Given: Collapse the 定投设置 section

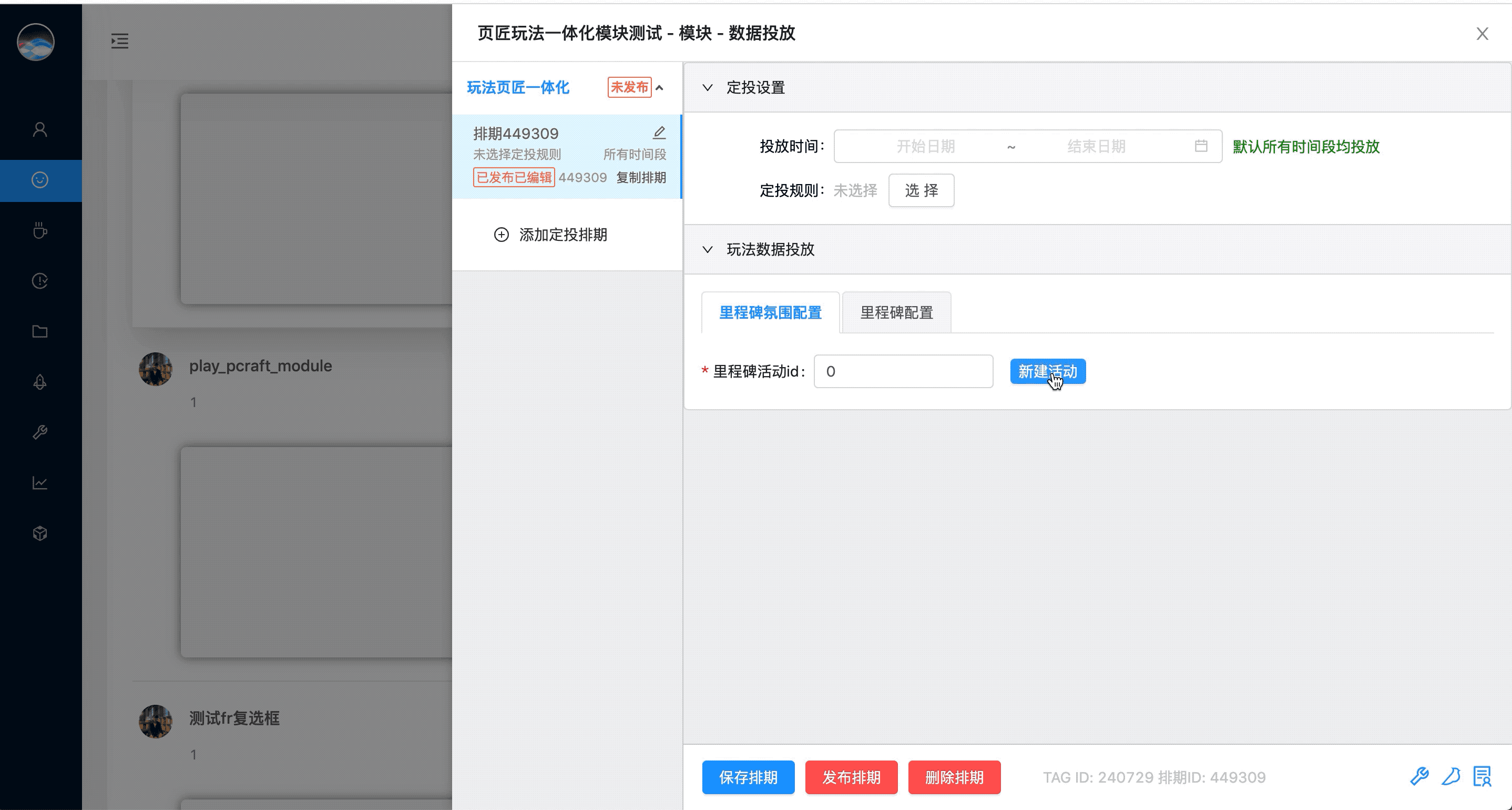Looking at the screenshot, I should click(x=708, y=87).
